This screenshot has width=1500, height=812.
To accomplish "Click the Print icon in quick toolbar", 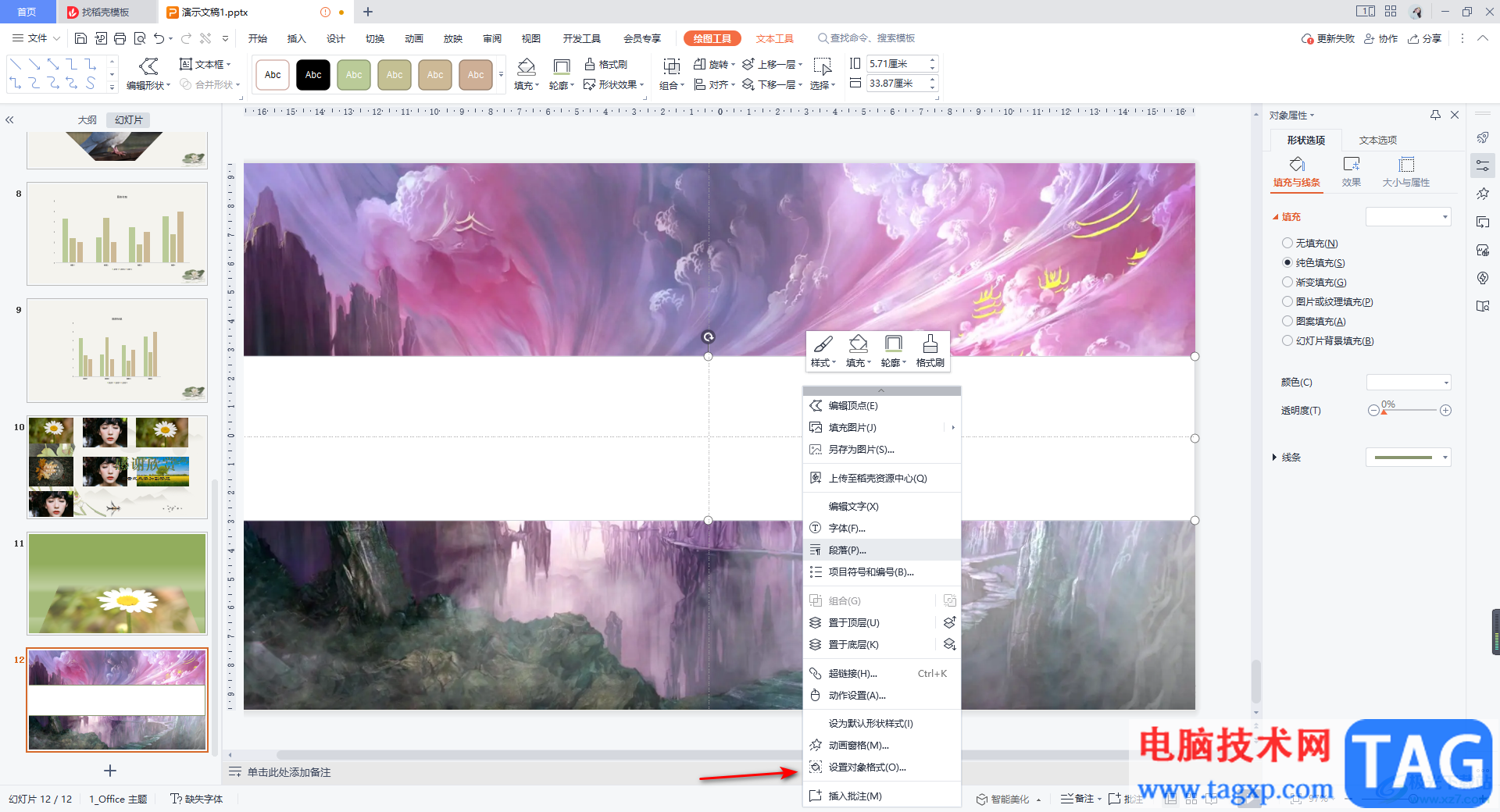I will [120, 38].
